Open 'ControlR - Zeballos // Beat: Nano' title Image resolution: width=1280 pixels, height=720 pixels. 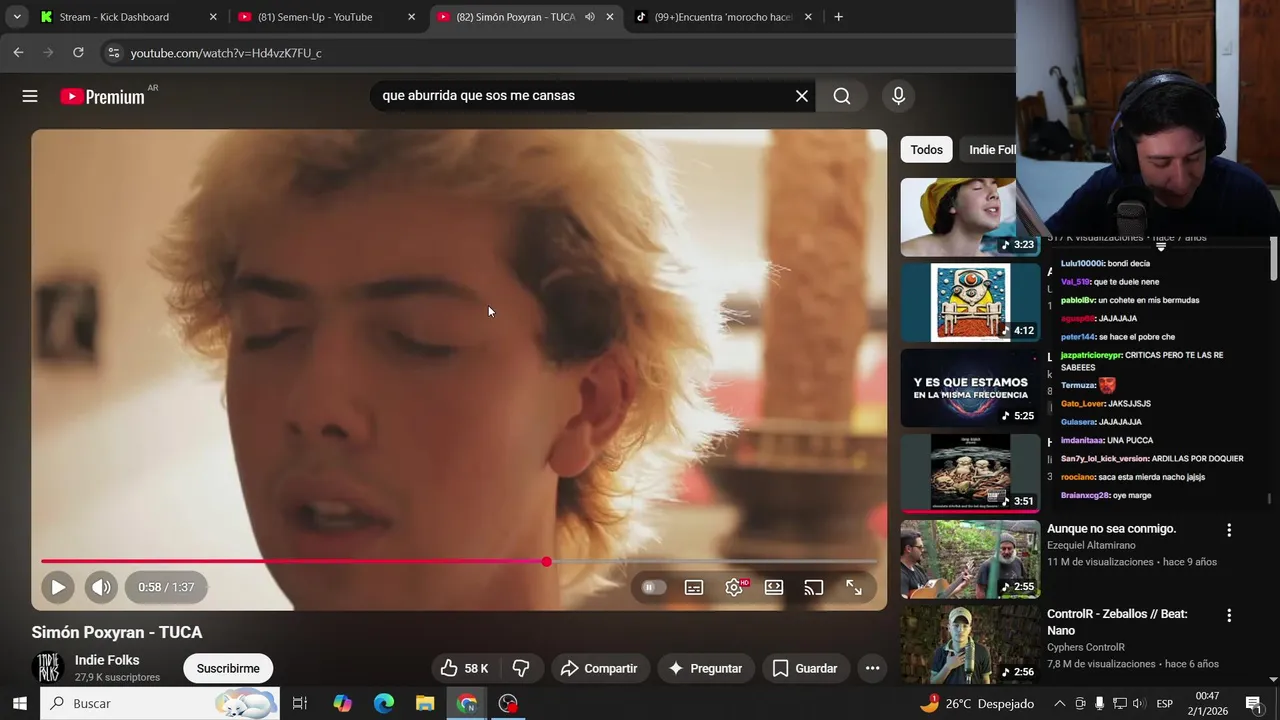point(1117,622)
